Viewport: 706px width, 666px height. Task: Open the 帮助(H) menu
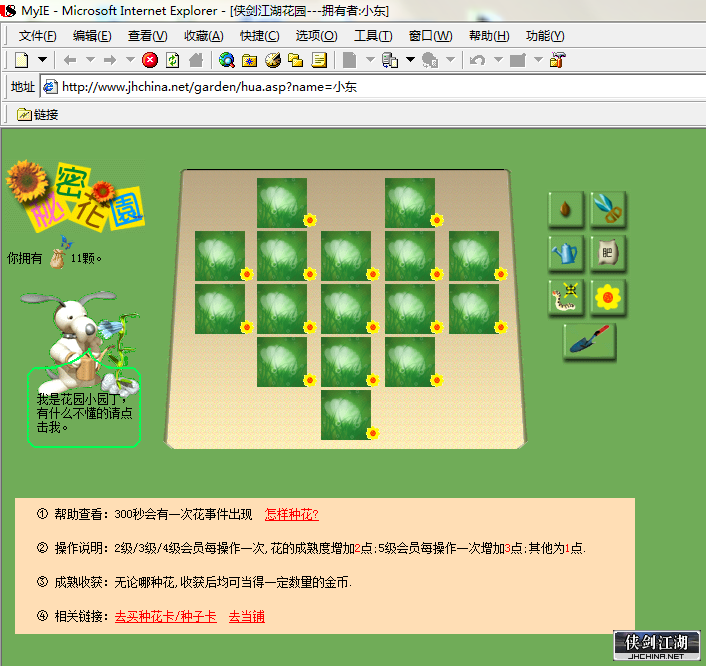489,36
